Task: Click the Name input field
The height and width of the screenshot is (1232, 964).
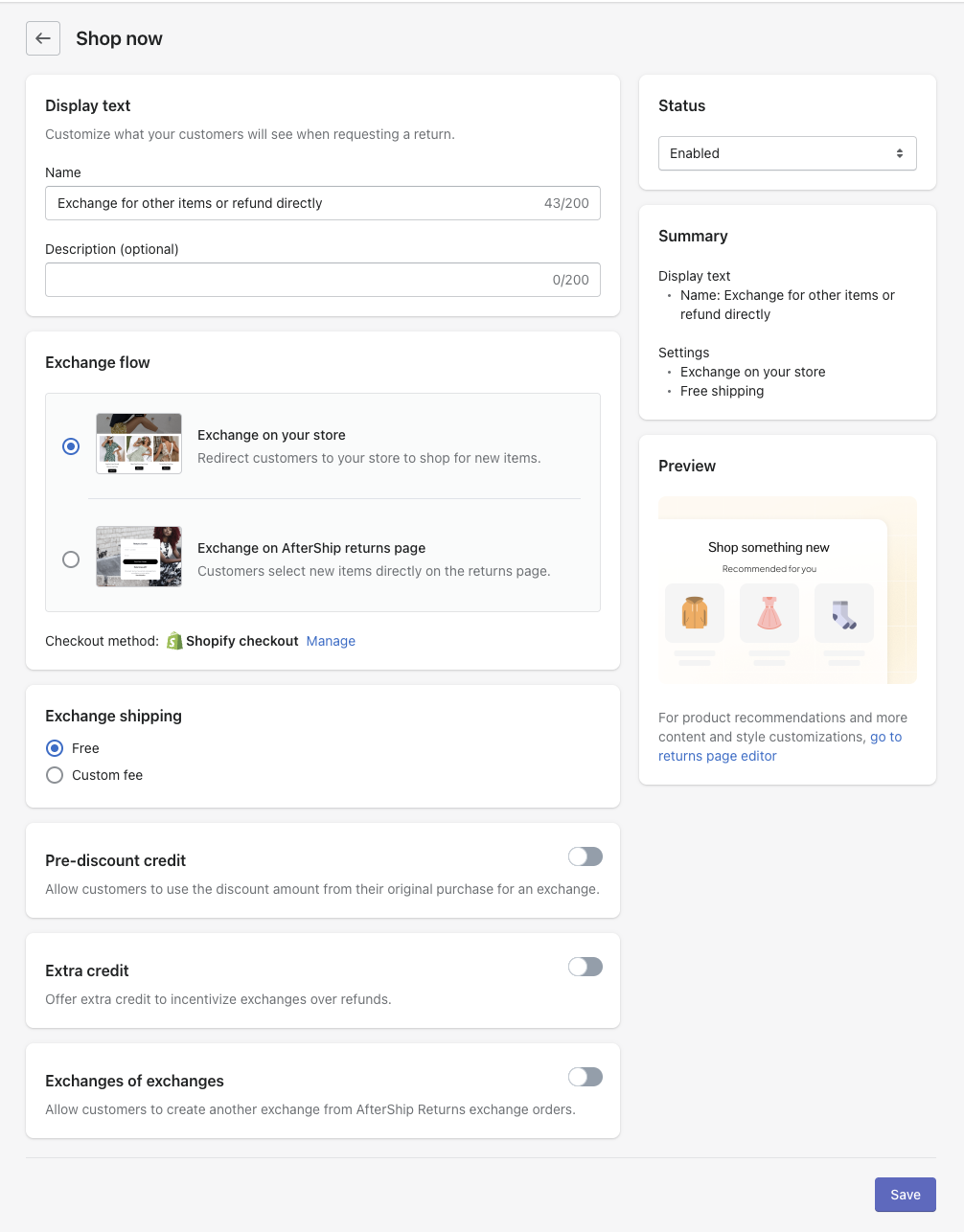Action: coord(323,203)
